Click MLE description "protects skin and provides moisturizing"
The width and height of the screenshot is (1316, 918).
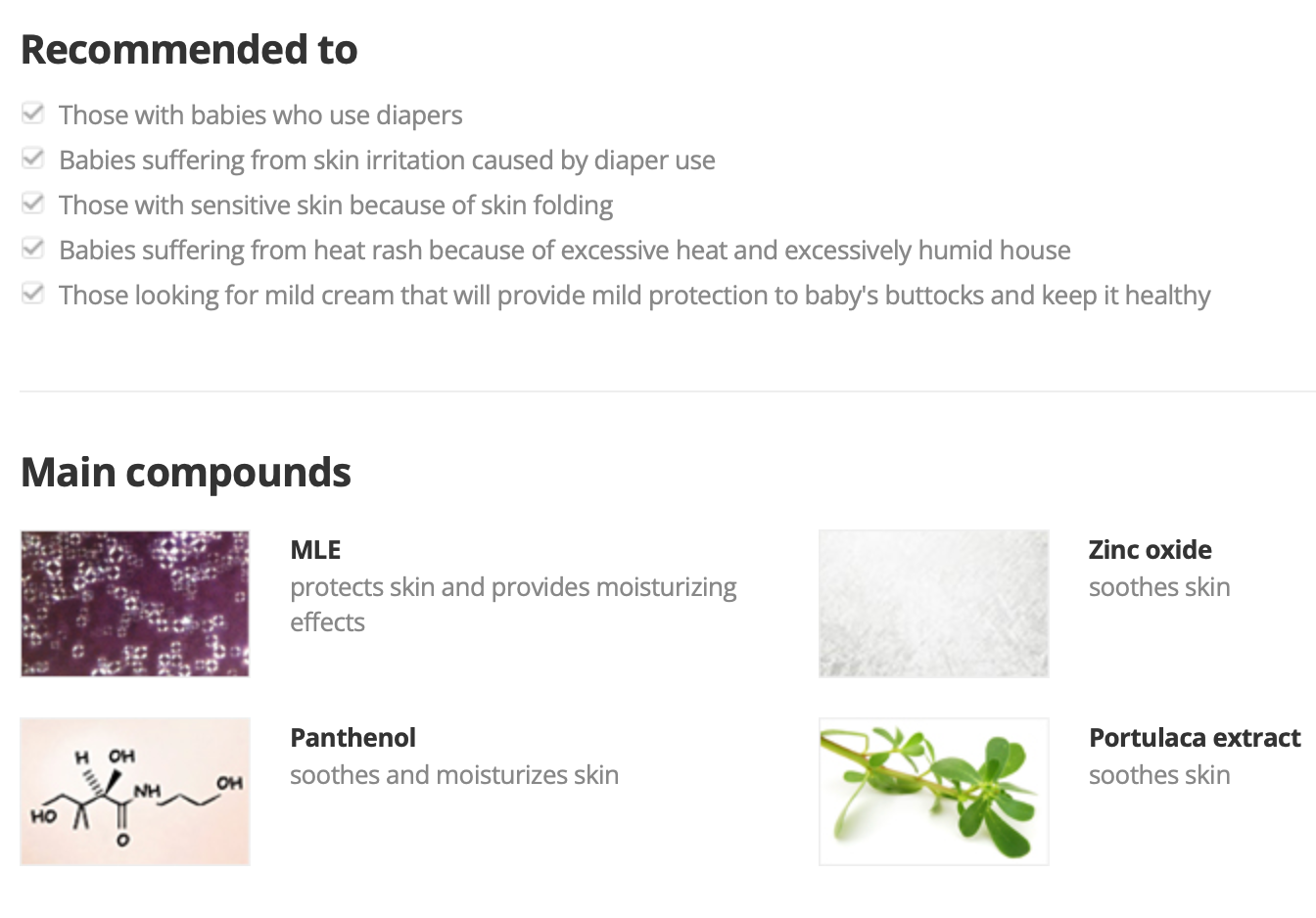click(513, 587)
